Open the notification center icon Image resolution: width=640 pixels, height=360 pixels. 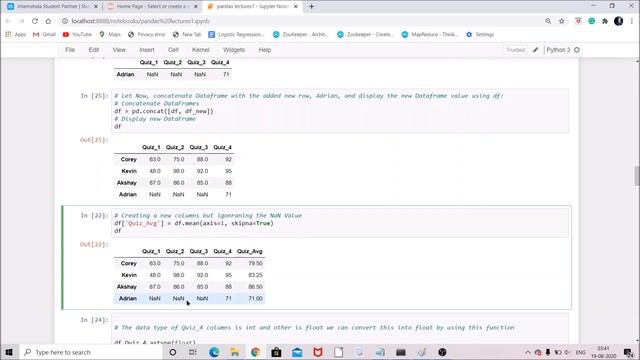(629, 352)
